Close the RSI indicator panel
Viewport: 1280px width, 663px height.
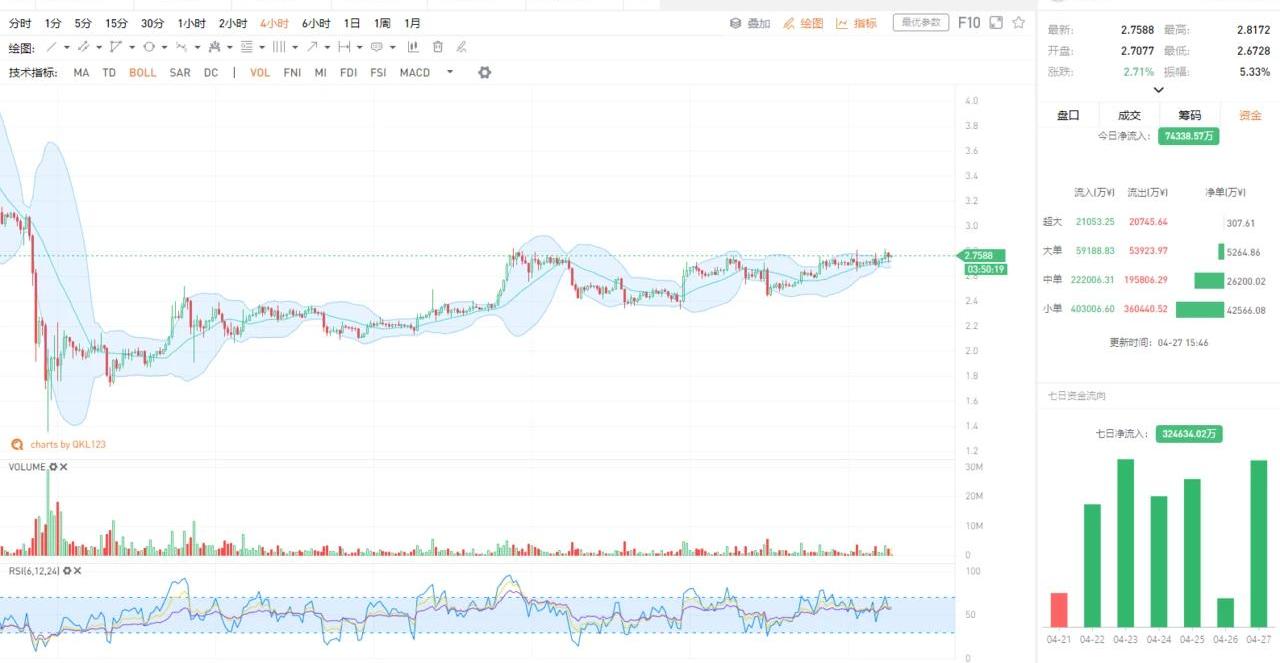(77, 571)
